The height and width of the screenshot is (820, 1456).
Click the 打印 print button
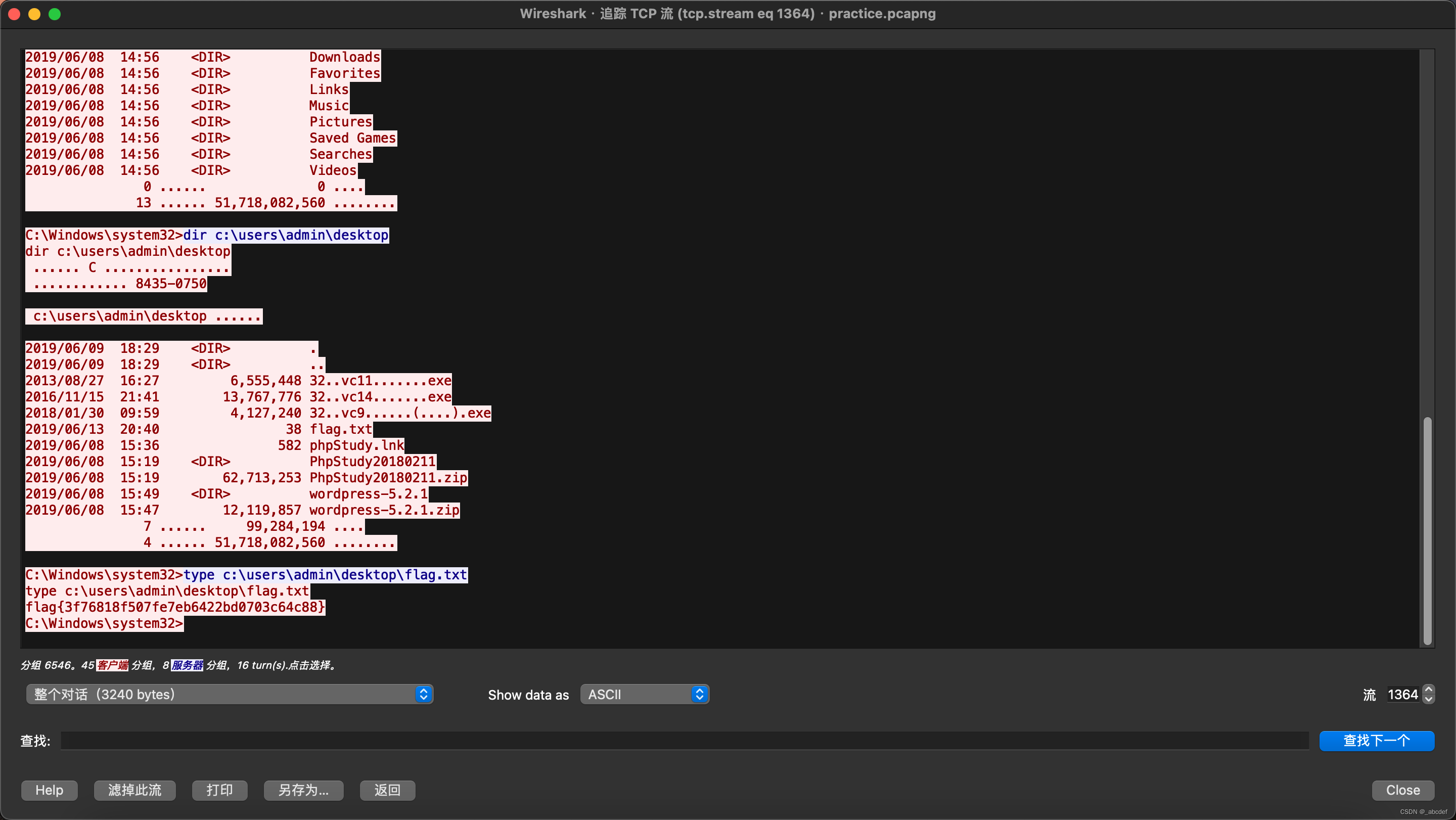(219, 790)
